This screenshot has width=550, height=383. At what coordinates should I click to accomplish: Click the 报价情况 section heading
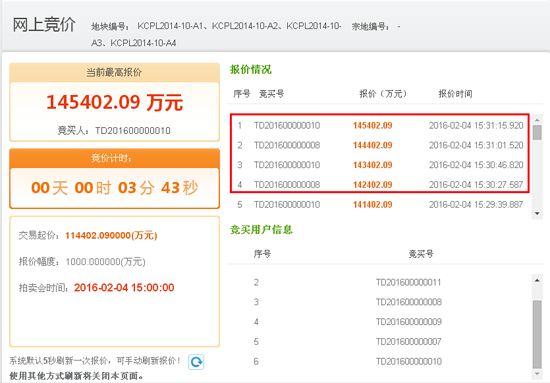[x=250, y=69]
